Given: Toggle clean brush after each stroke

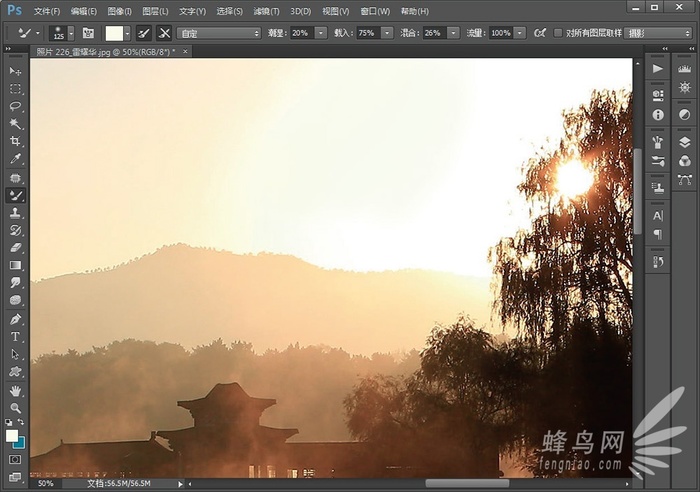Looking at the screenshot, I should [x=164, y=33].
